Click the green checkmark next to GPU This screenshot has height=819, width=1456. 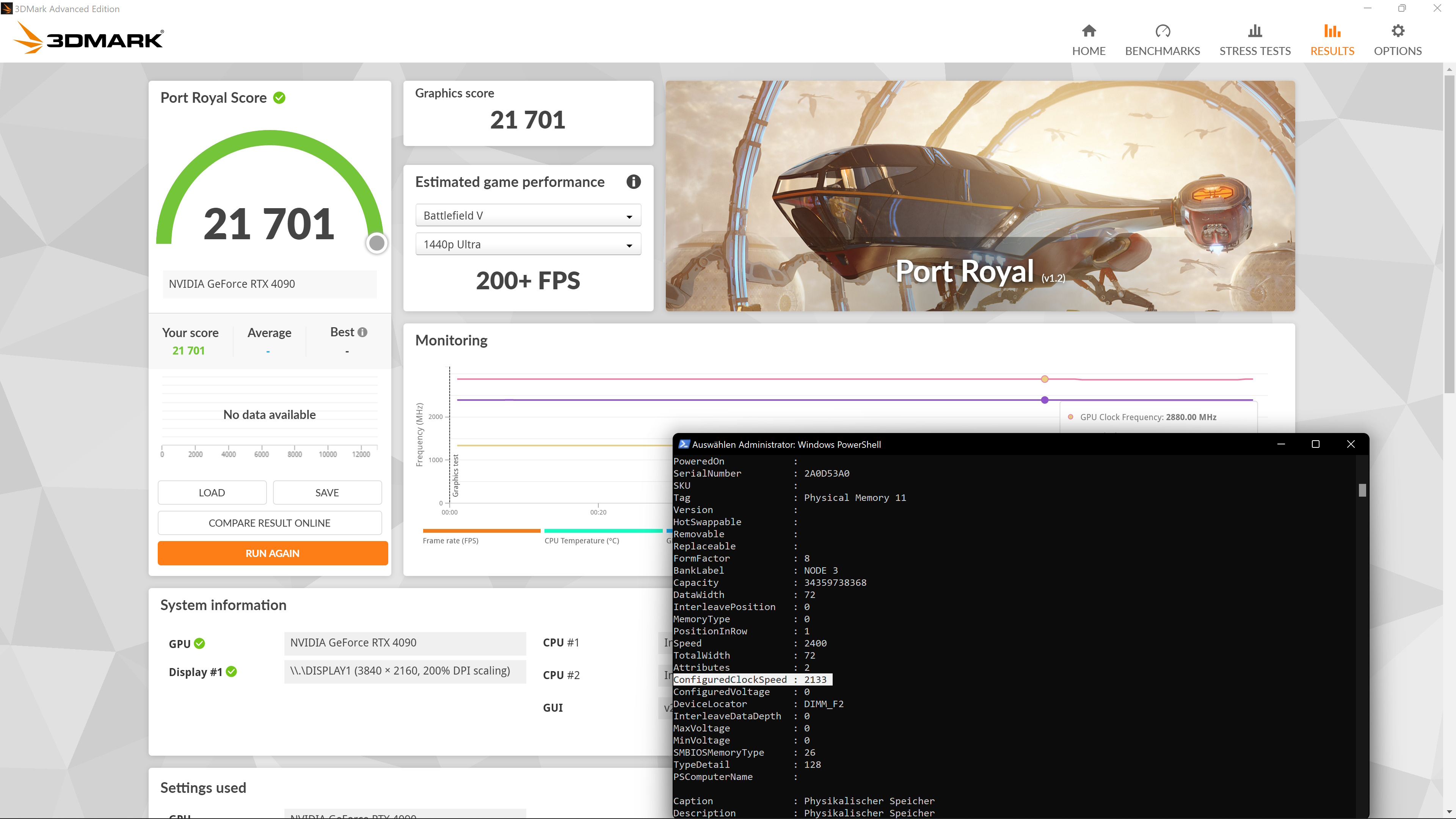199,643
